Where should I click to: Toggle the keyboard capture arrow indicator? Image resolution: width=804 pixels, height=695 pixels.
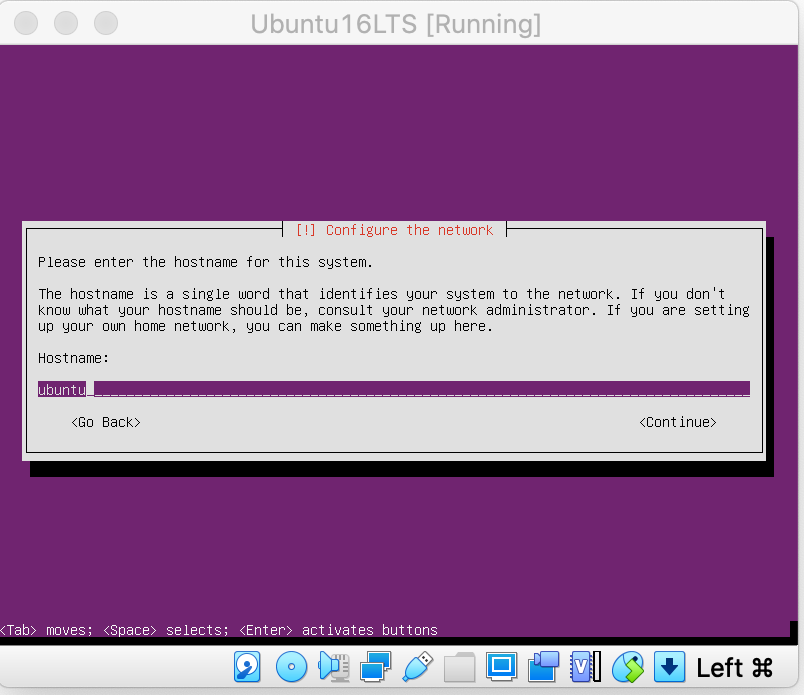click(x=669, y=666)
